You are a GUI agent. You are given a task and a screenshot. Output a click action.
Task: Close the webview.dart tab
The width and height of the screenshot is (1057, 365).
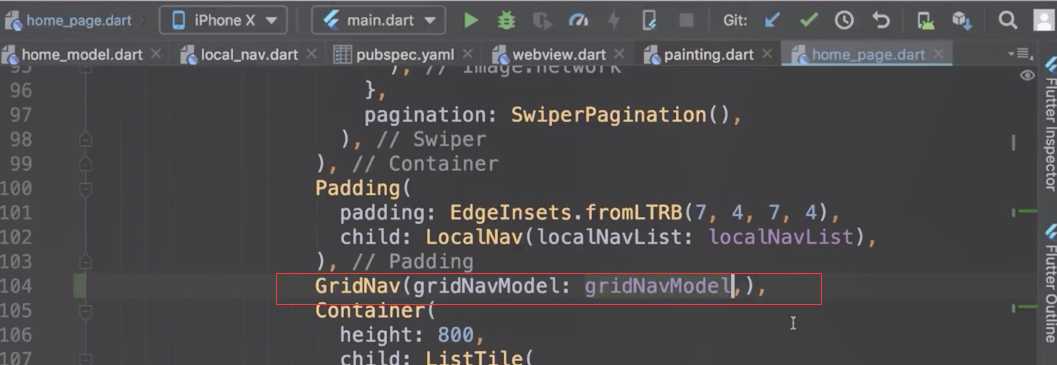pyautogui.click(x=618, y=53)
